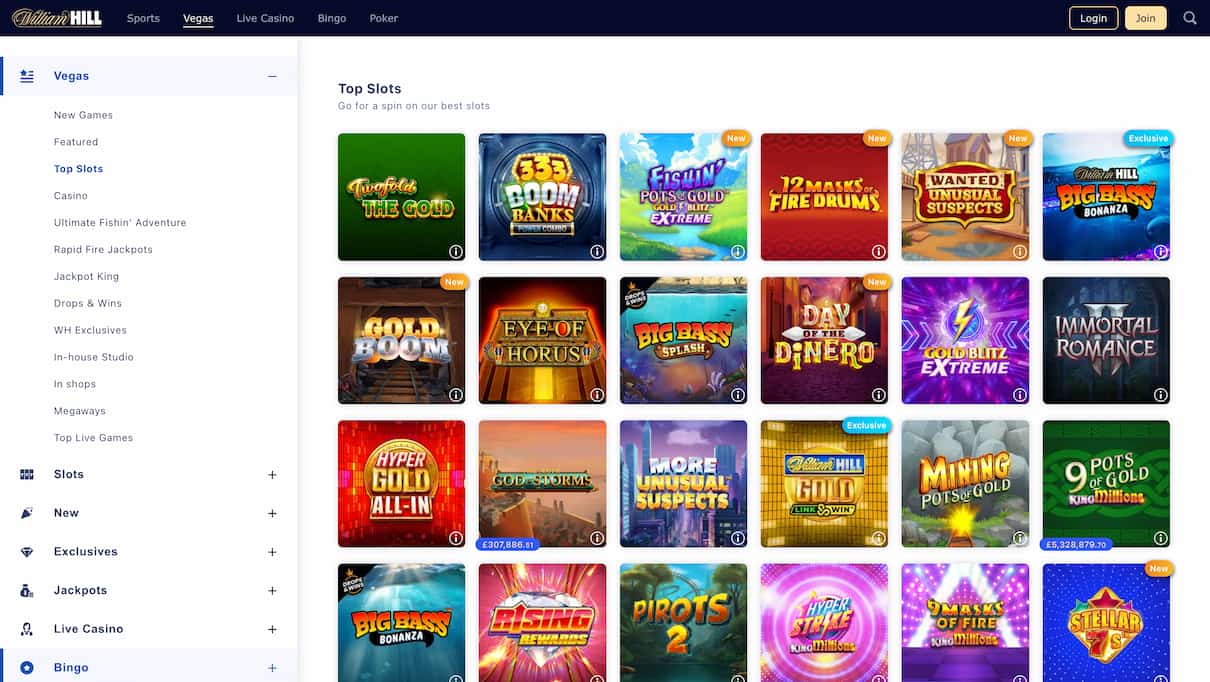This screenshot has width=1210, height=682.
Task: Open Ultimate Fishin' Adventure link
Action: pyautogui.click(x=120, y=223)
